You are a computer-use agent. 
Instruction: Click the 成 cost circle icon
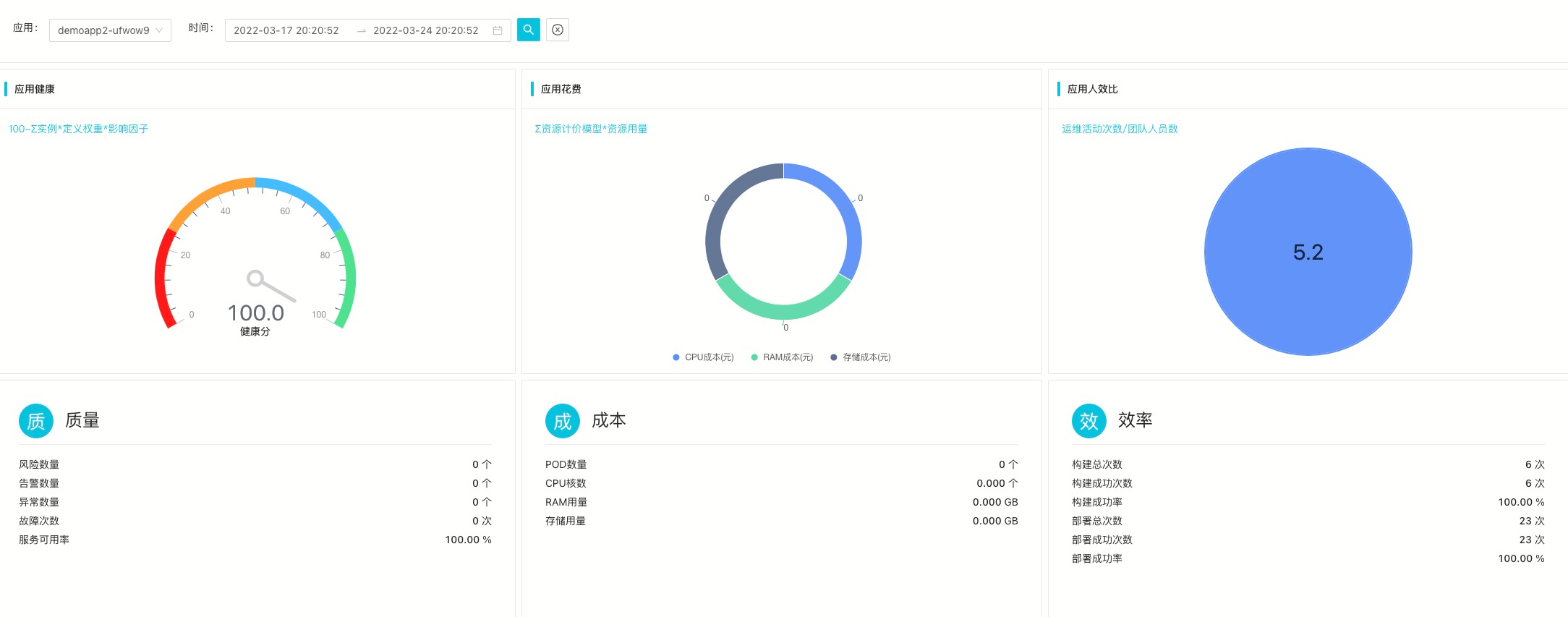click(563, 421)
